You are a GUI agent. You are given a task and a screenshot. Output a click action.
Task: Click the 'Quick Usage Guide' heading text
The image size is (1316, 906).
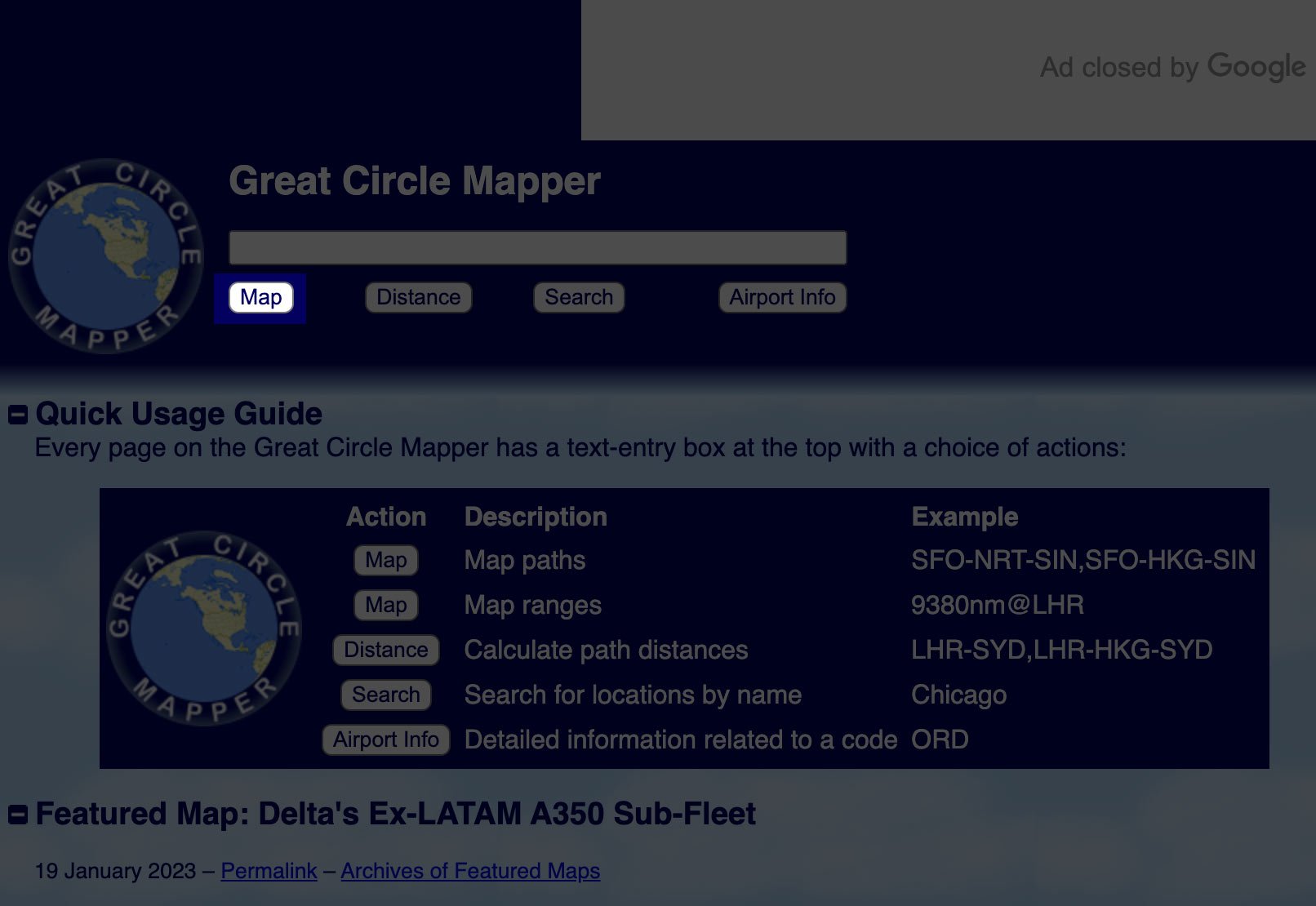pyautogui.click(x=179, y=414)
